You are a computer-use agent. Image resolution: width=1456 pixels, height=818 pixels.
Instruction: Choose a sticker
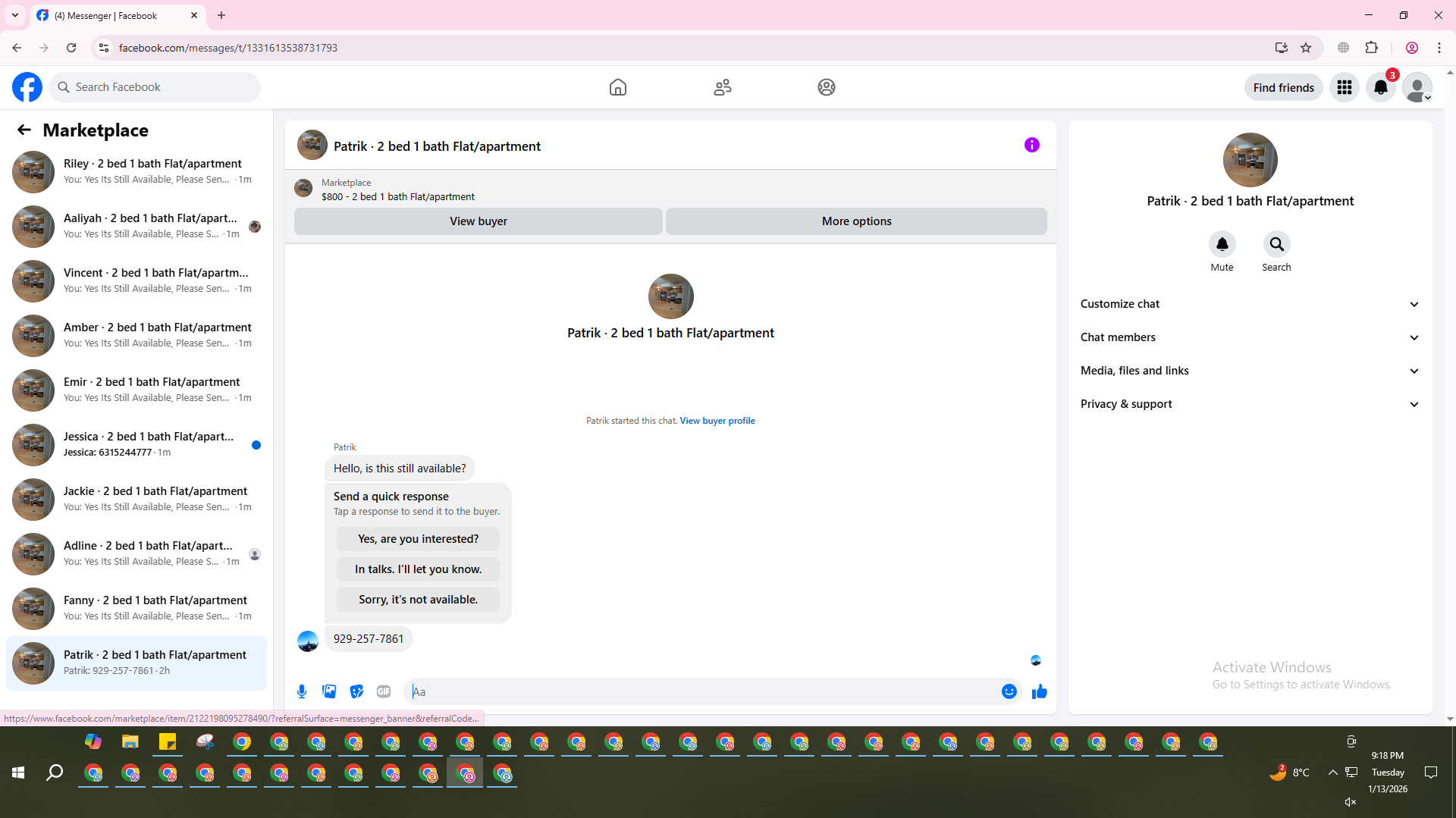[x=356, y=691]
